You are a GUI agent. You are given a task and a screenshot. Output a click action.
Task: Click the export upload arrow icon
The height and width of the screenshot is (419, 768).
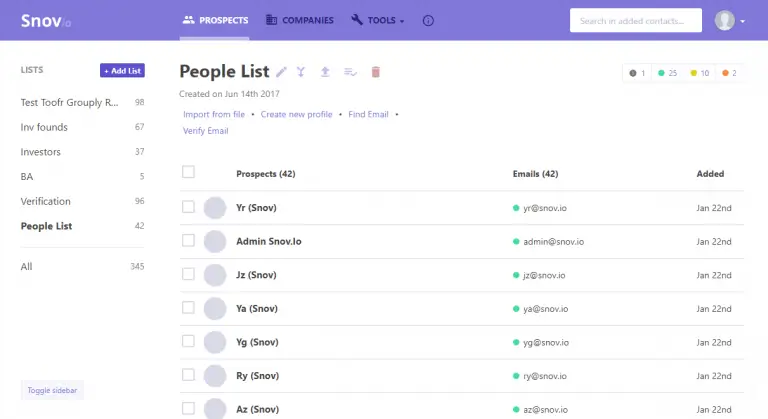pos(324,72)
